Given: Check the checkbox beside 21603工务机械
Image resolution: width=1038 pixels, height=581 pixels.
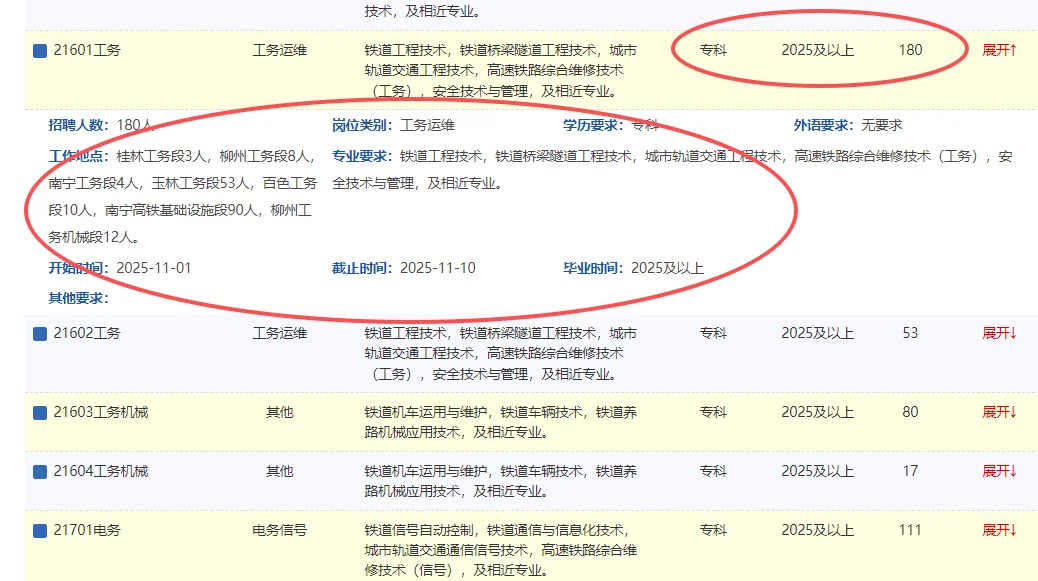Looking at the screenshot, I should click(38, 410).
